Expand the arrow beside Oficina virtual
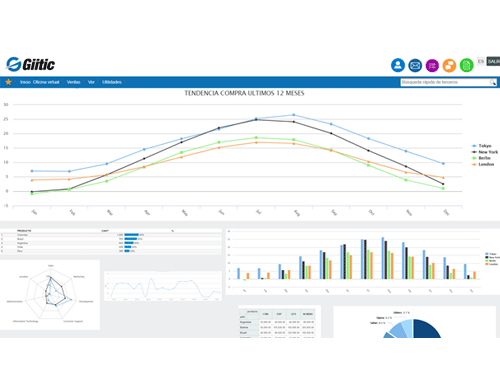Viewport: 500px width, 375px height. tap(62, 81)
